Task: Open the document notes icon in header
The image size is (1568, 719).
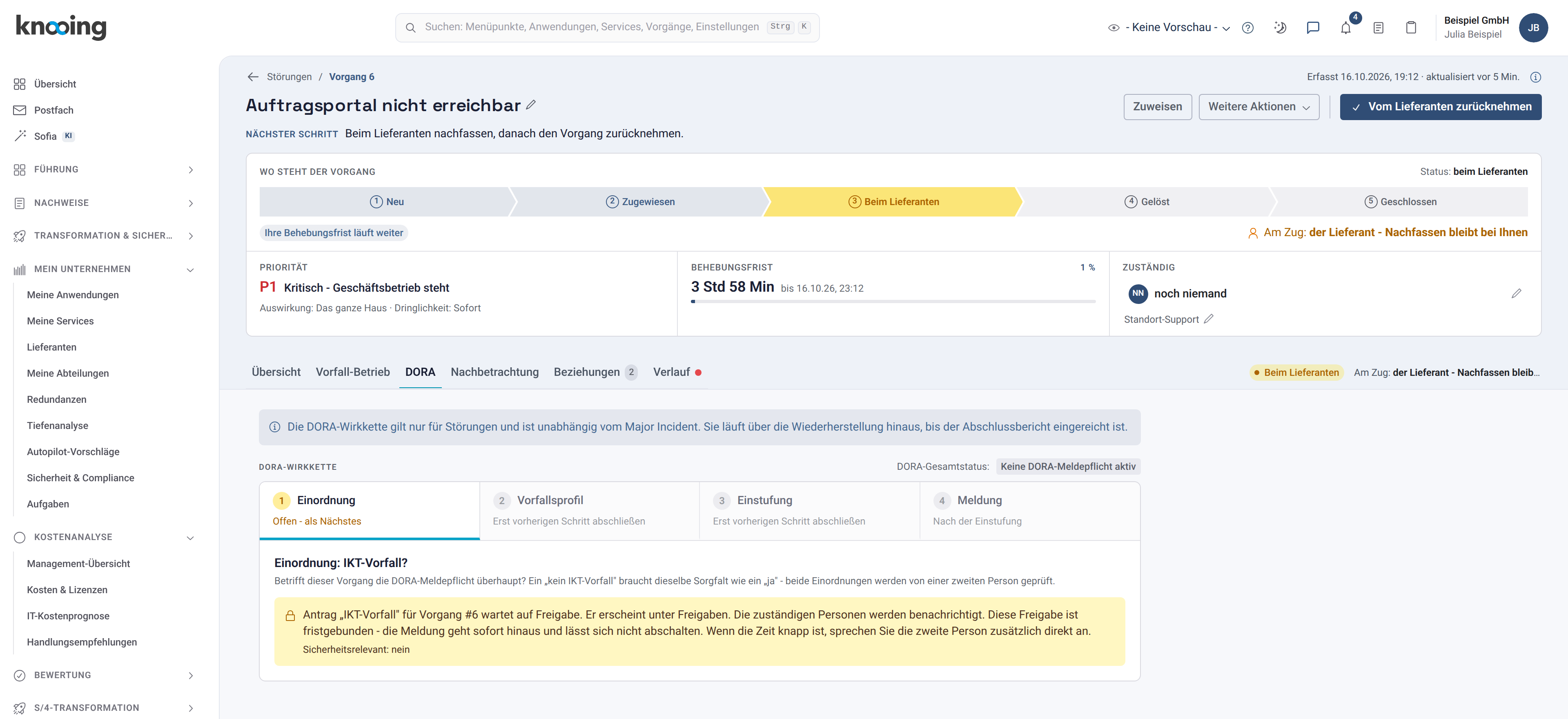Action: click(x=1379, y=27)
